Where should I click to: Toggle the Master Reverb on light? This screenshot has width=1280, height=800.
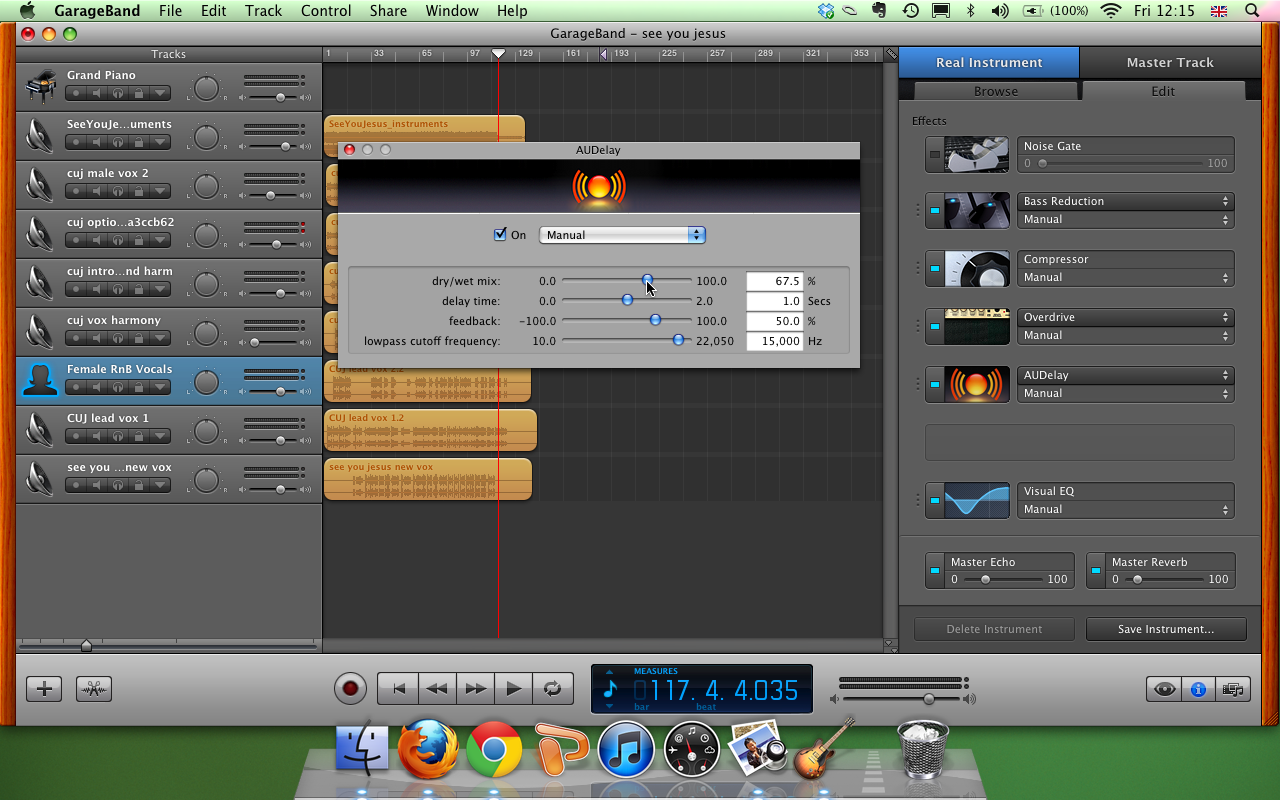pyautogui.click(x=1096, y=570)
